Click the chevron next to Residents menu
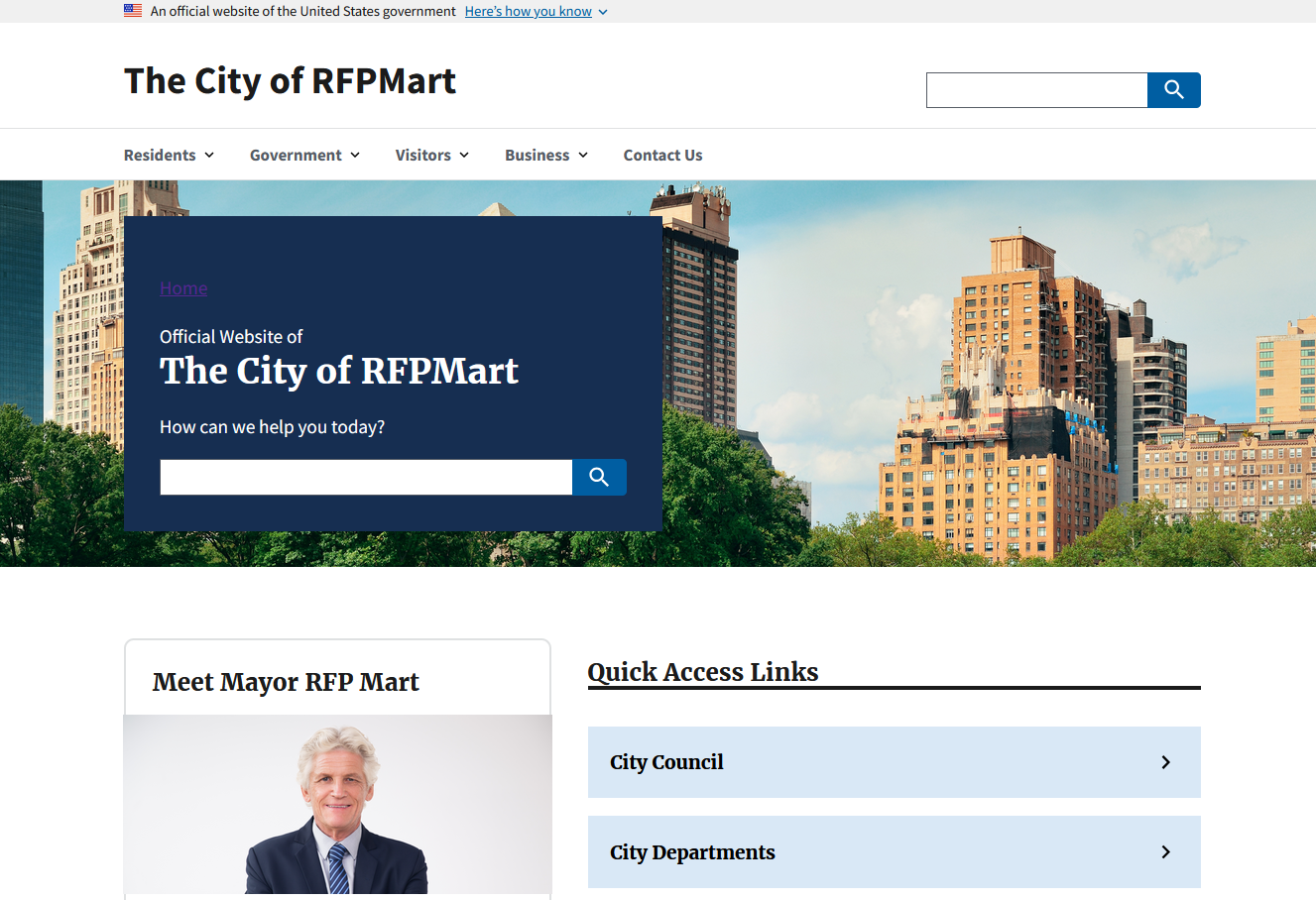1316x900 pixels. point(209,155)
